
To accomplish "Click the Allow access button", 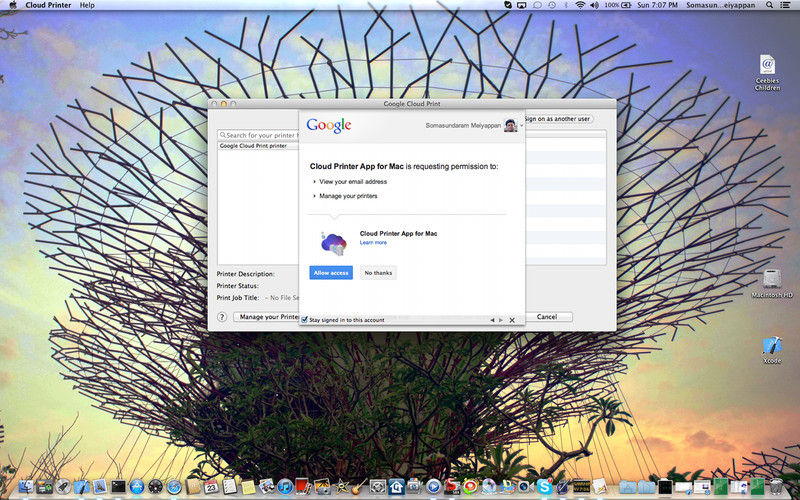I will [x=331, y=272].
